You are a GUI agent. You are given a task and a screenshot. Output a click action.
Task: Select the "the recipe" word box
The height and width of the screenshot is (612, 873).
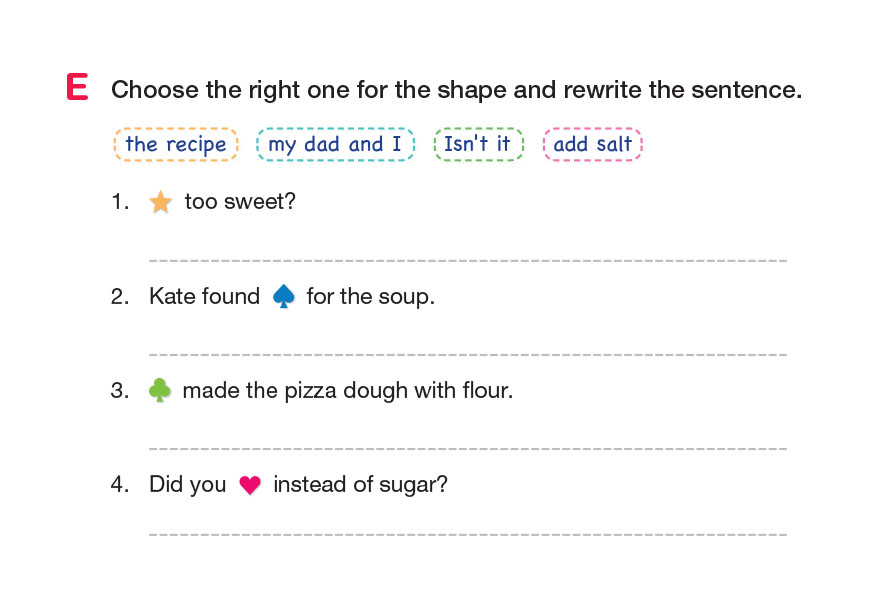click(176, 144)
